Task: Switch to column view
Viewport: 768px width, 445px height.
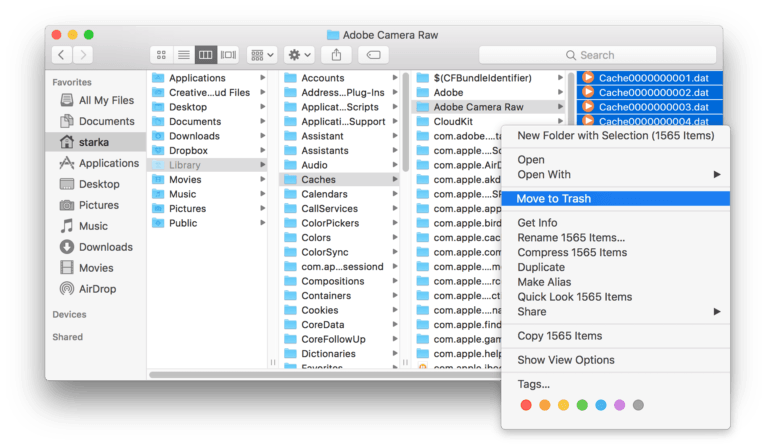Action: 206,55
